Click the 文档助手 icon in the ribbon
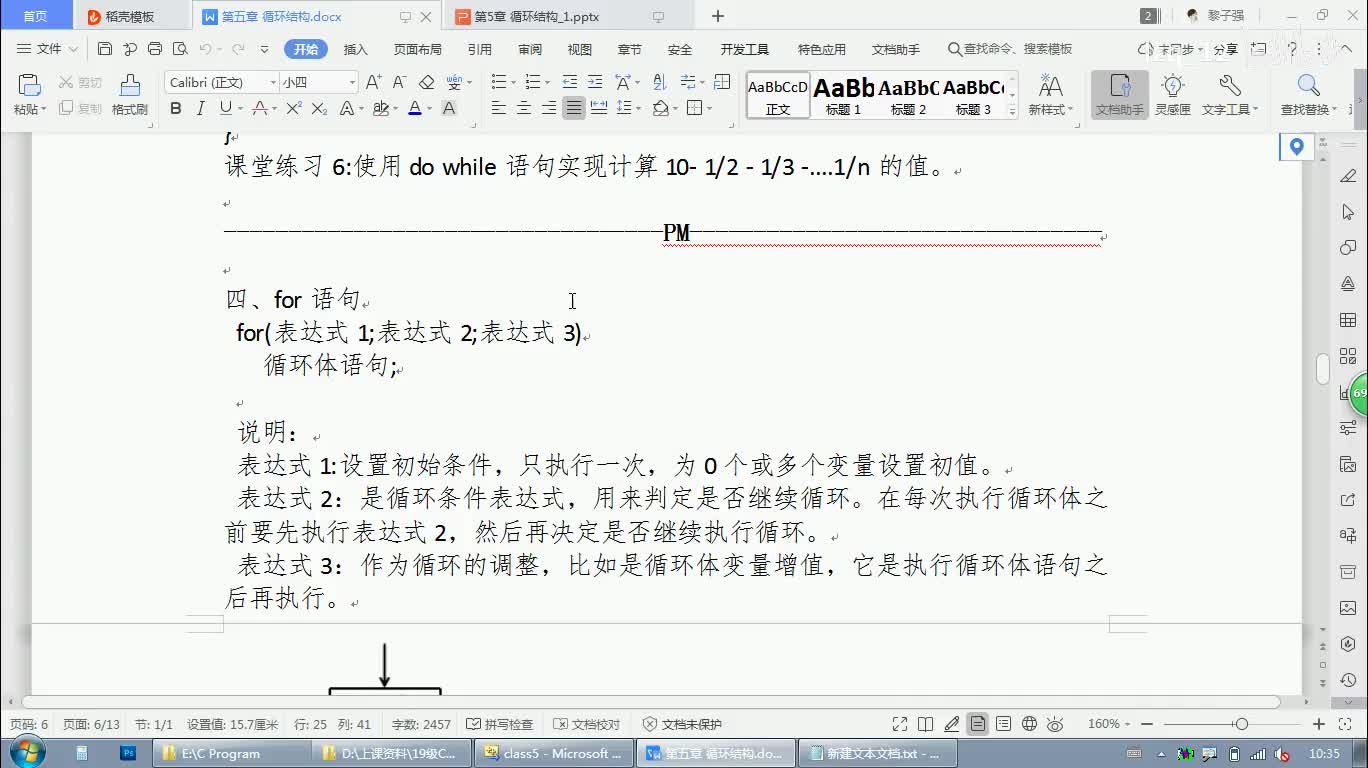1368x768 pixels. 1119,94
